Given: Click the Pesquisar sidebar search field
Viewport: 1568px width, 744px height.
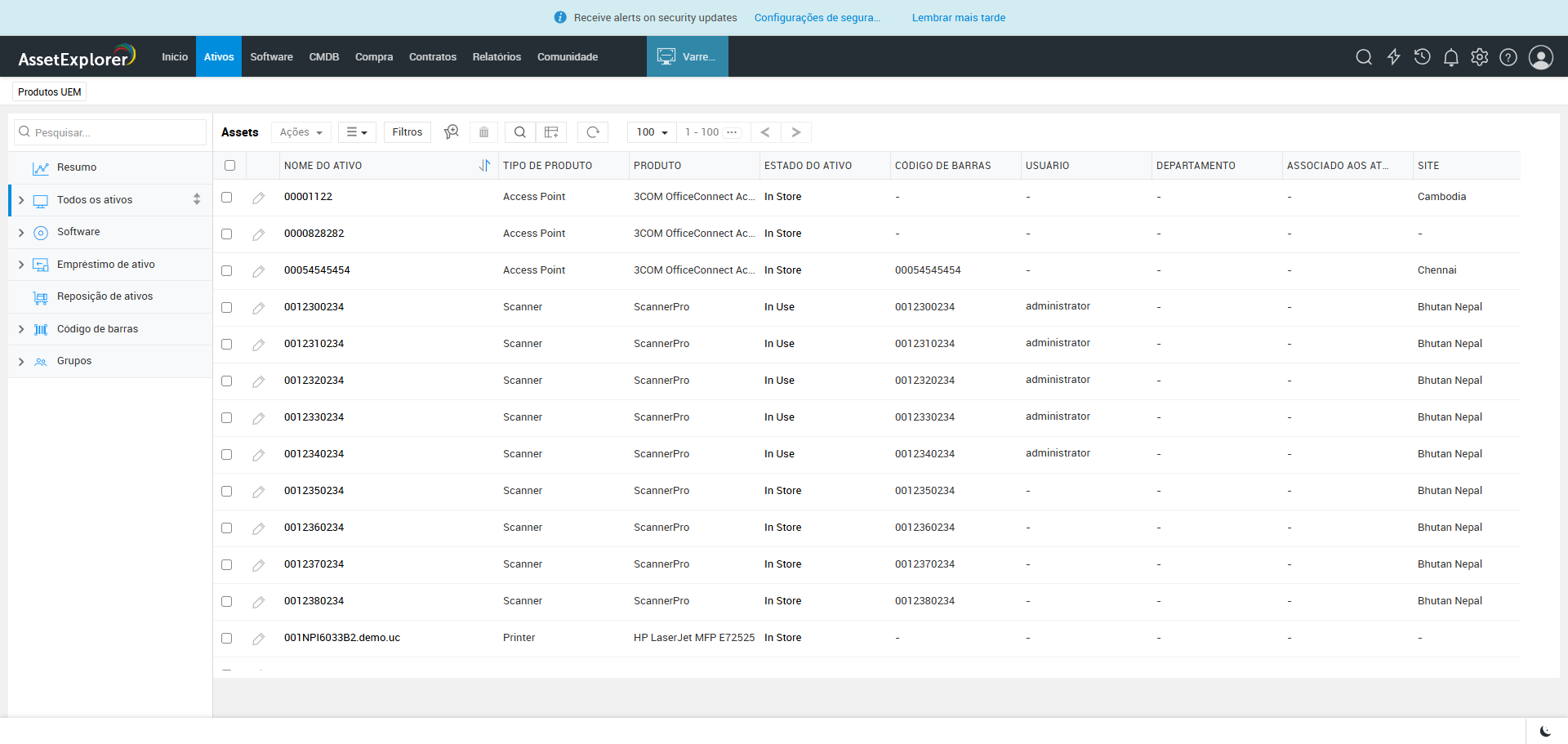Looking at the screenshot, I should click(x=114, y=132).
